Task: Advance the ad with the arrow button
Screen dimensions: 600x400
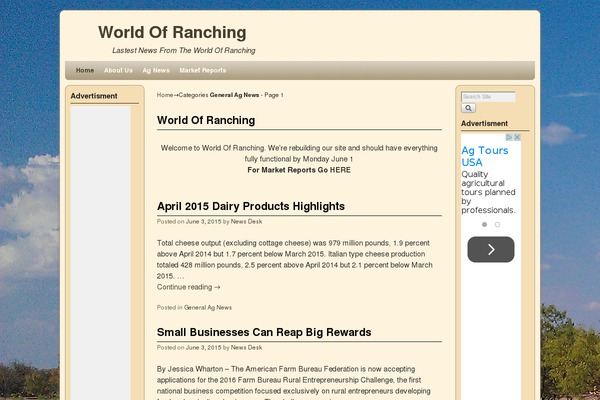Action: 491,250
